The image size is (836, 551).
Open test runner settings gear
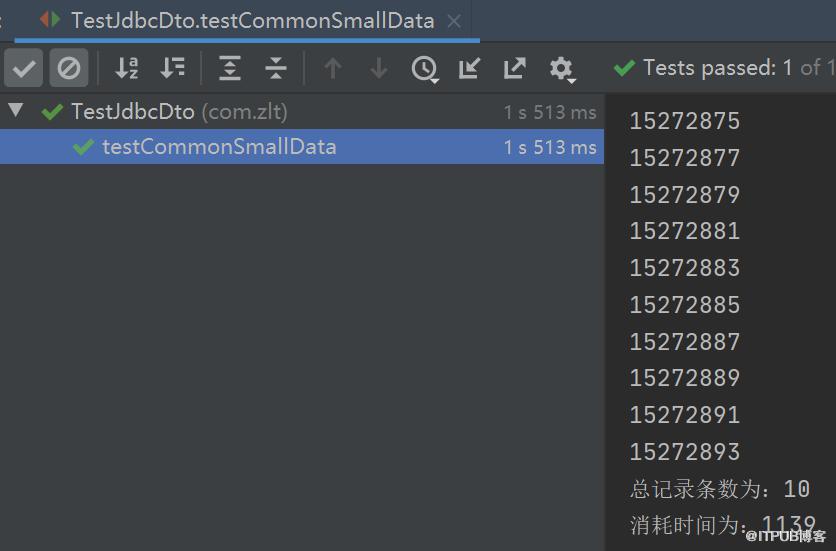click(562, 69)
